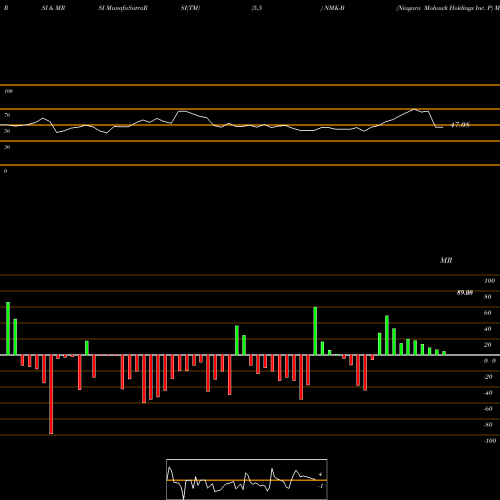The width and height of the screenshot is (500, 500).
Task: Click the MR axis label 20
Action: point(488,345)
